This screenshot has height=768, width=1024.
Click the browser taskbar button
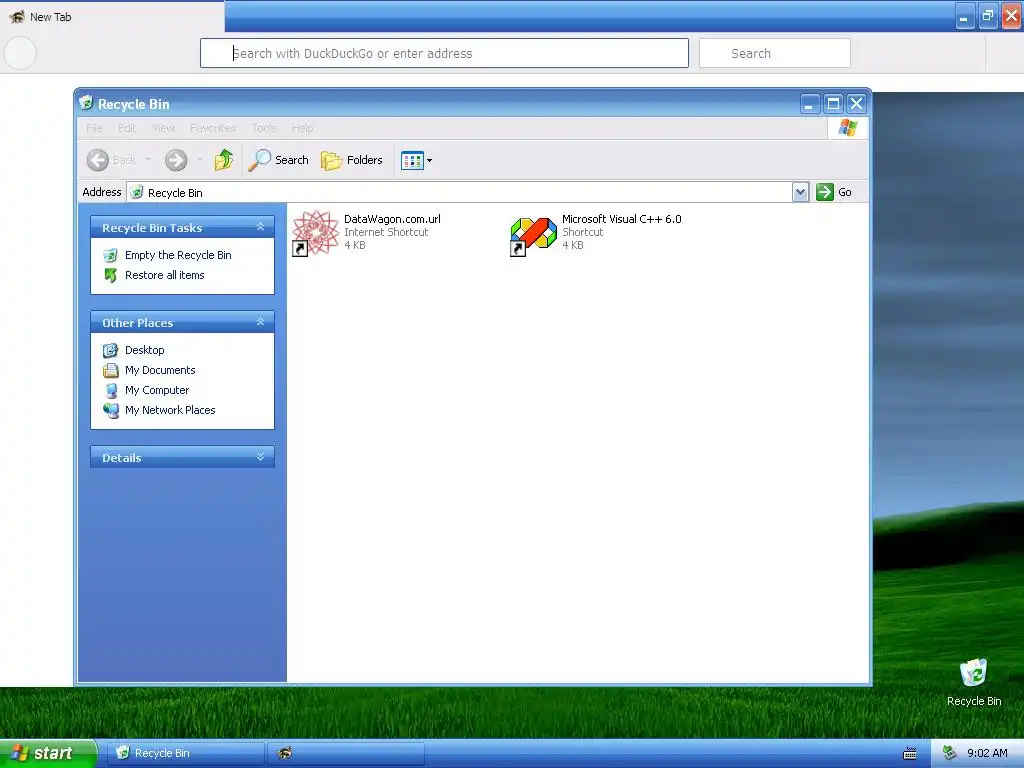(x=345, y=753)
